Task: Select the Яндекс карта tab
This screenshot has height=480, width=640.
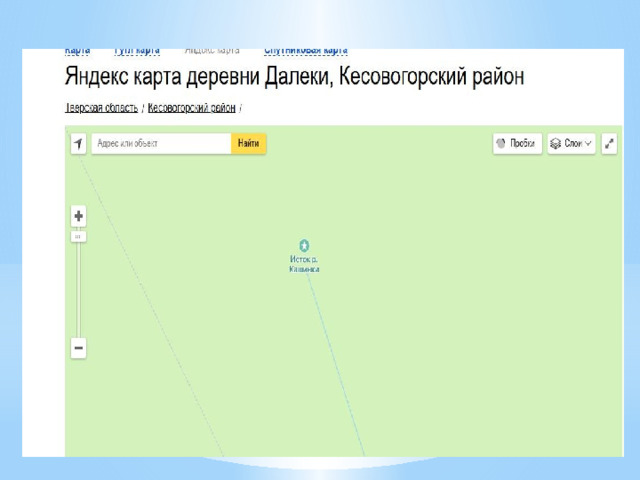Action: click(x=212, y=51)
